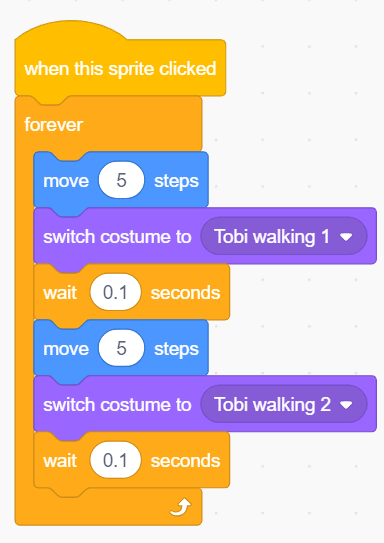This screenshot has height=543, width=384.
Task: Select the last 'wait' block label
Action: click(x=60, y=461)
